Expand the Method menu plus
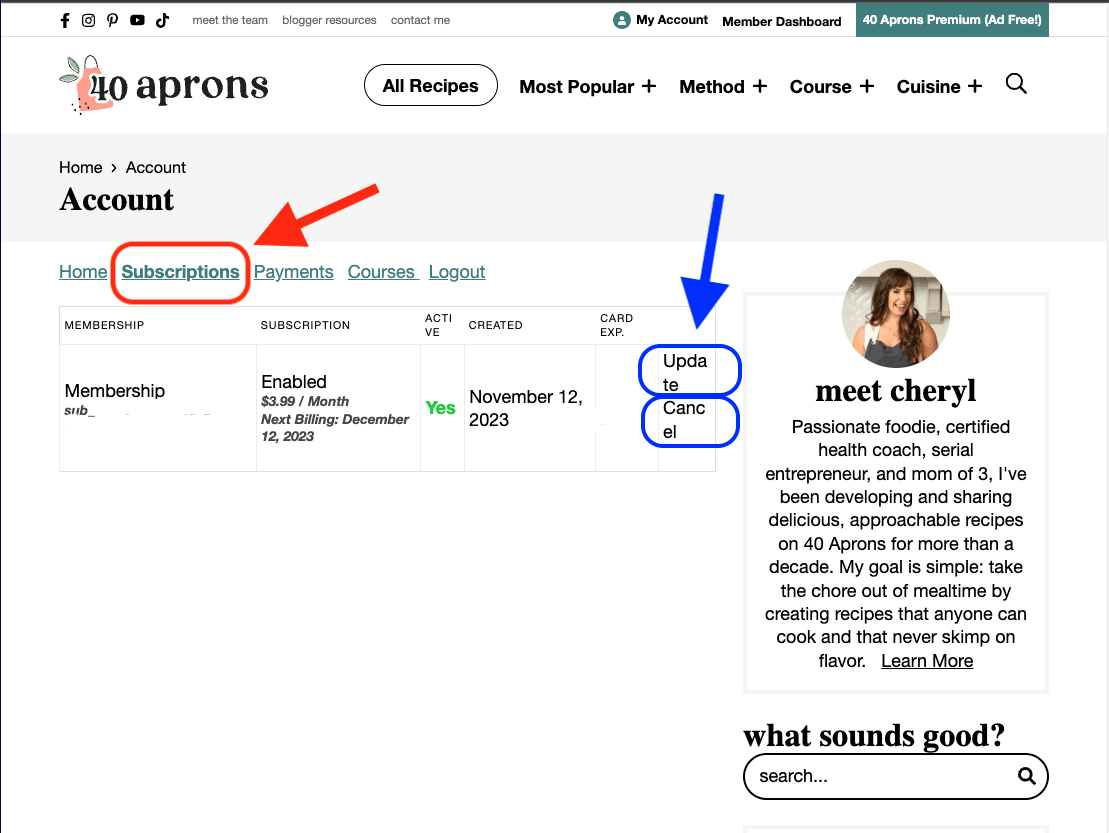1109x833 pixels. point(760,86)
